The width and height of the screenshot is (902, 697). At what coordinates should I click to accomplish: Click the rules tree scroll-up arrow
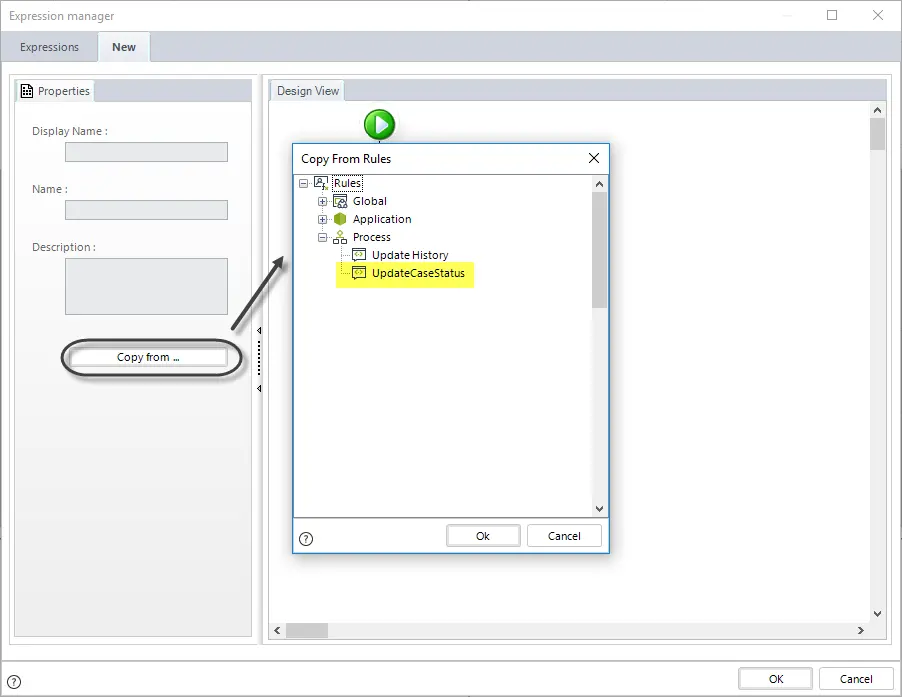(x=599, y=184)
